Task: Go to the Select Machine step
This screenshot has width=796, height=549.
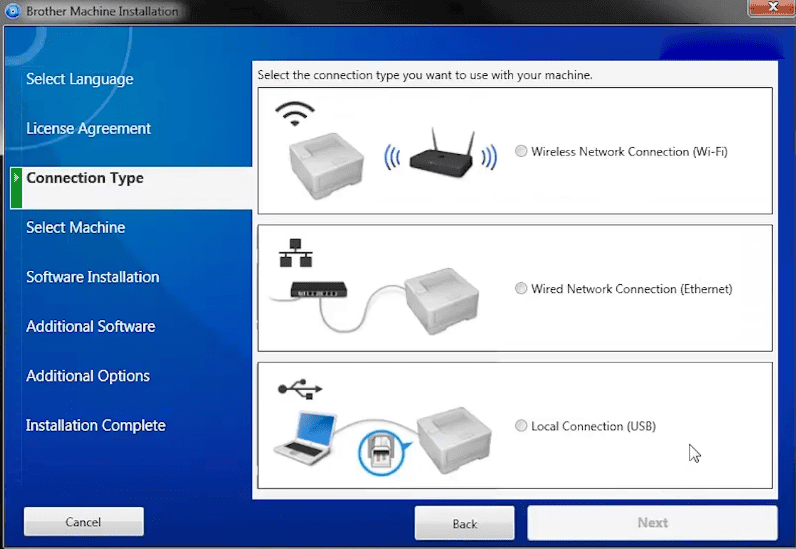Action: tap(76, 227)
